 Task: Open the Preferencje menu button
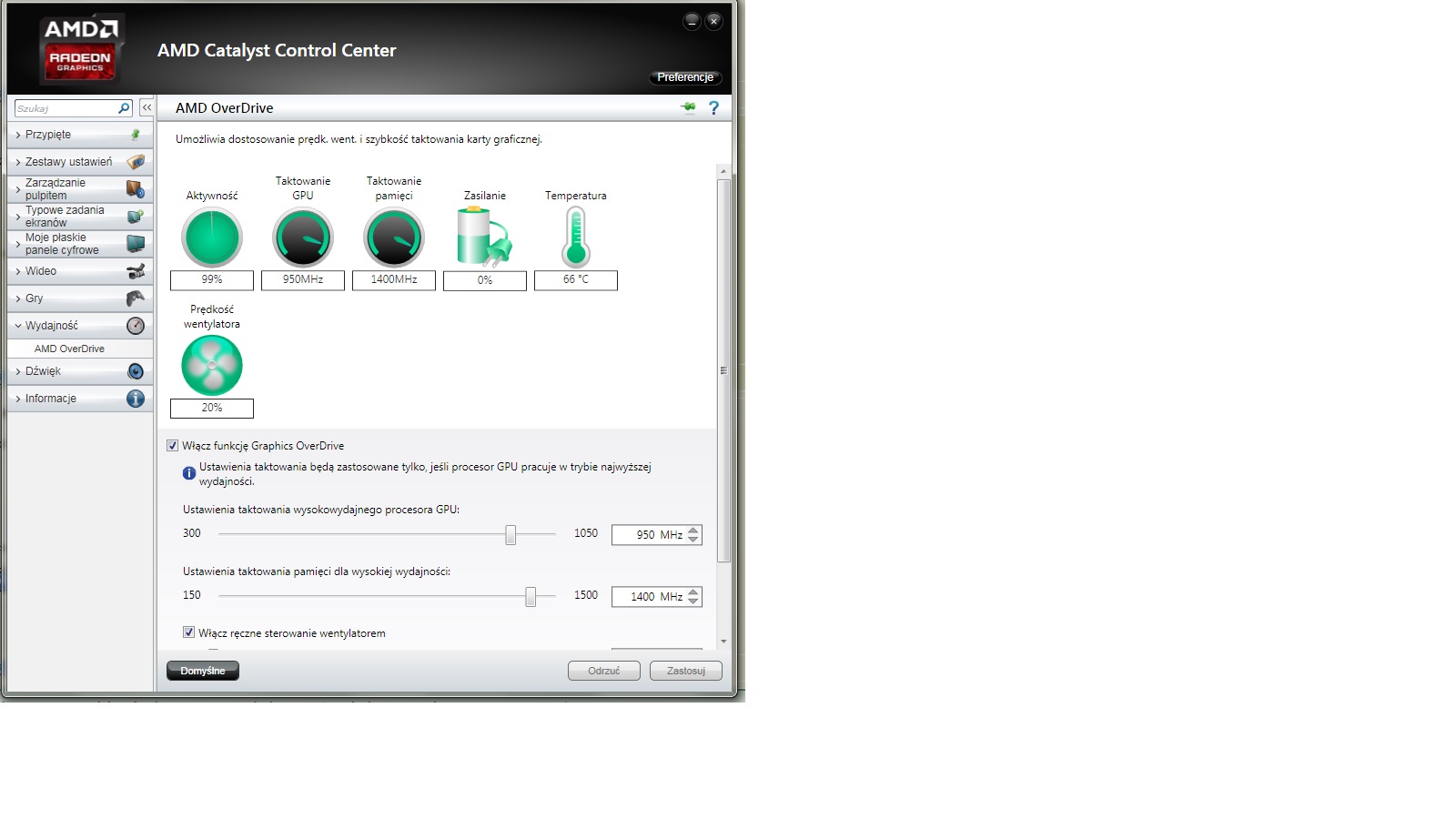click(x=685, y=77)
